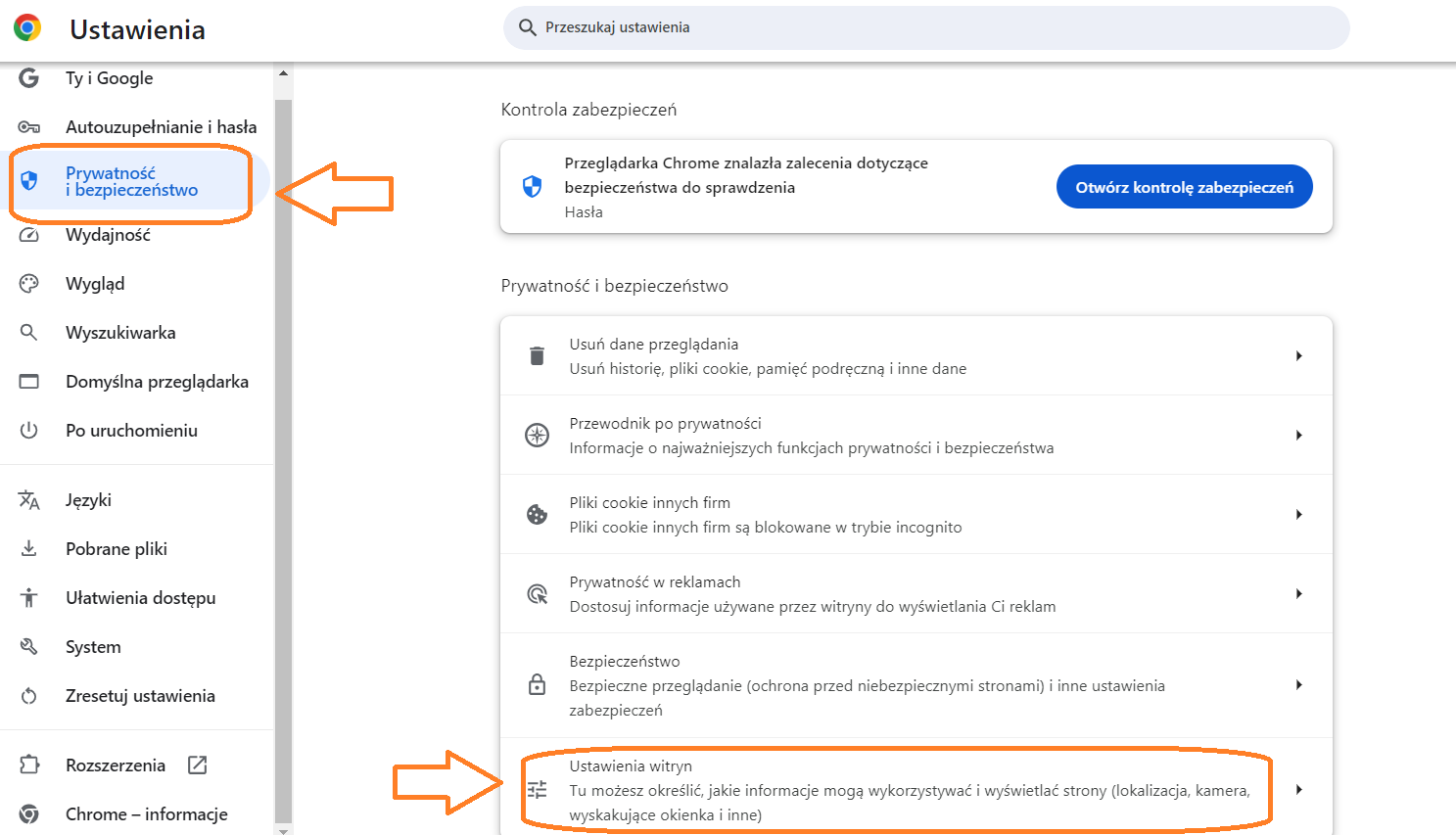Click the Przeszukaj ustawienia search field
Viewport: 1456px width, 835px height.
coord(930,27)
